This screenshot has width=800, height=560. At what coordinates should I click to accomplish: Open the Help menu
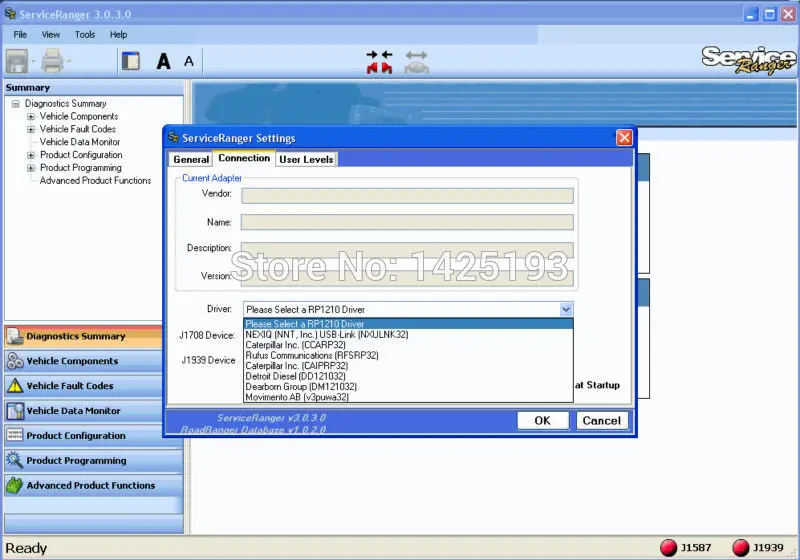[118, 35]
